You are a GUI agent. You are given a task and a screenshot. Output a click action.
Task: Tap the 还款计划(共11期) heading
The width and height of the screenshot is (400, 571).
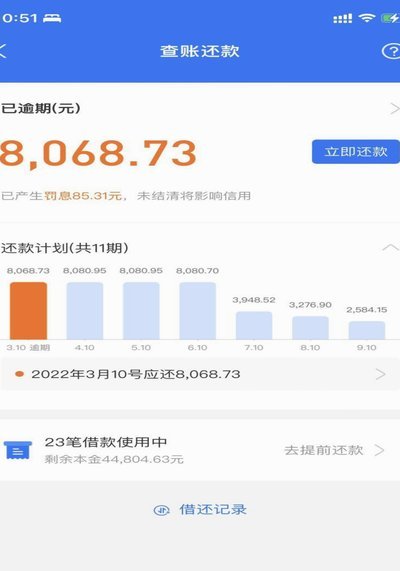point(65,248)
